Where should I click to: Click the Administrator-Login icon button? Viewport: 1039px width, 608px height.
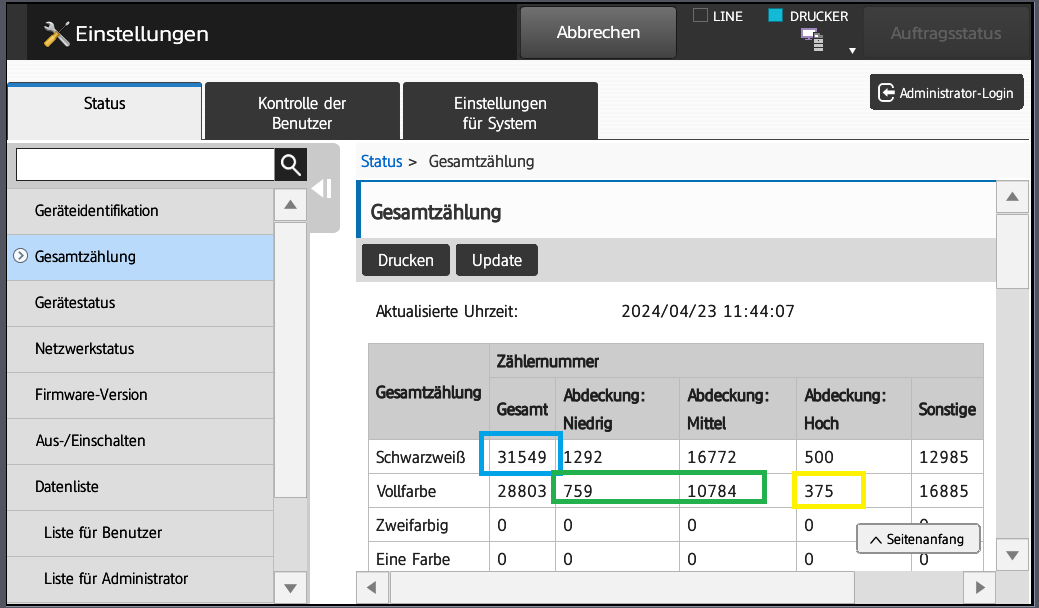click(x=946, y=93)
